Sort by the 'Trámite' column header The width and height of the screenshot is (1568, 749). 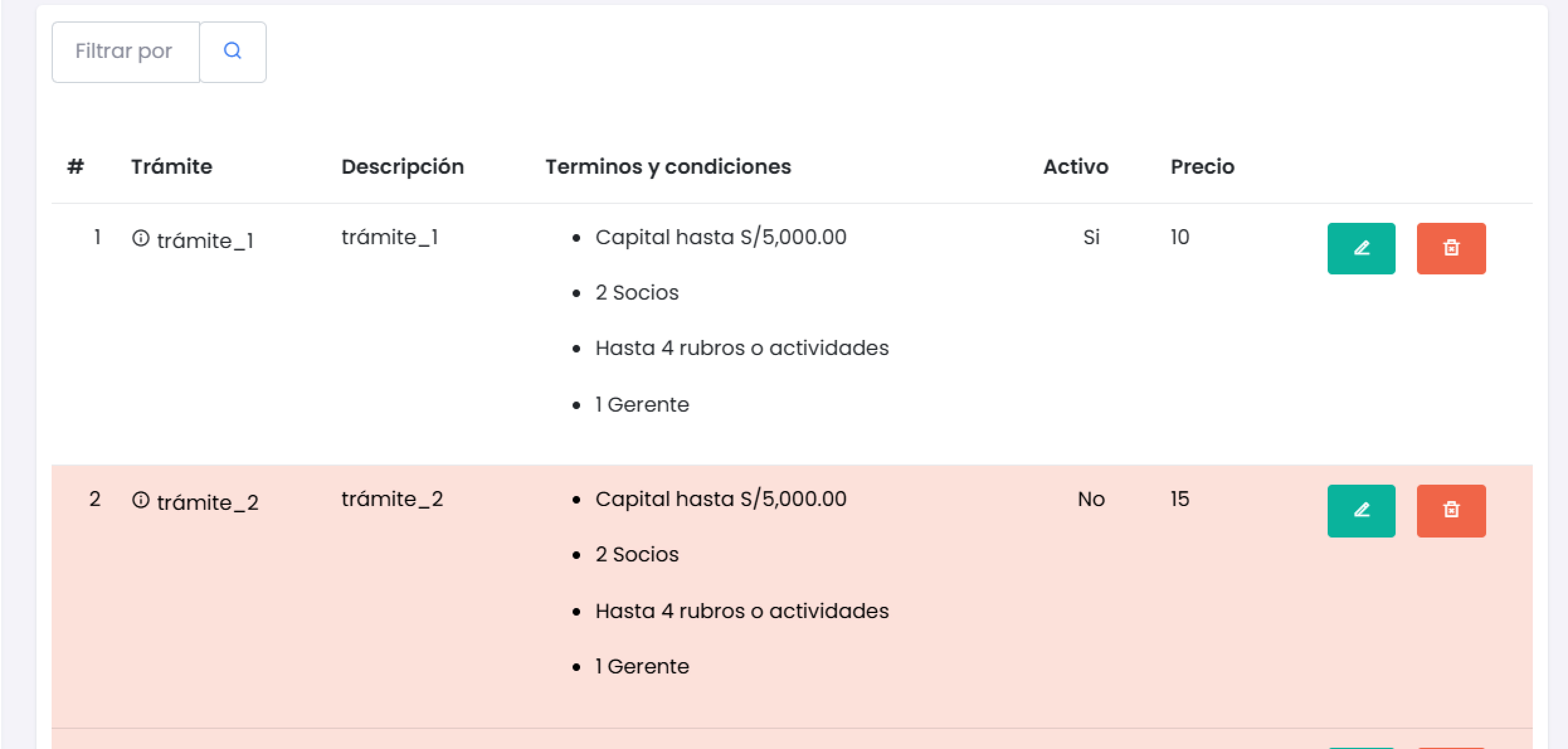(172, 166)
